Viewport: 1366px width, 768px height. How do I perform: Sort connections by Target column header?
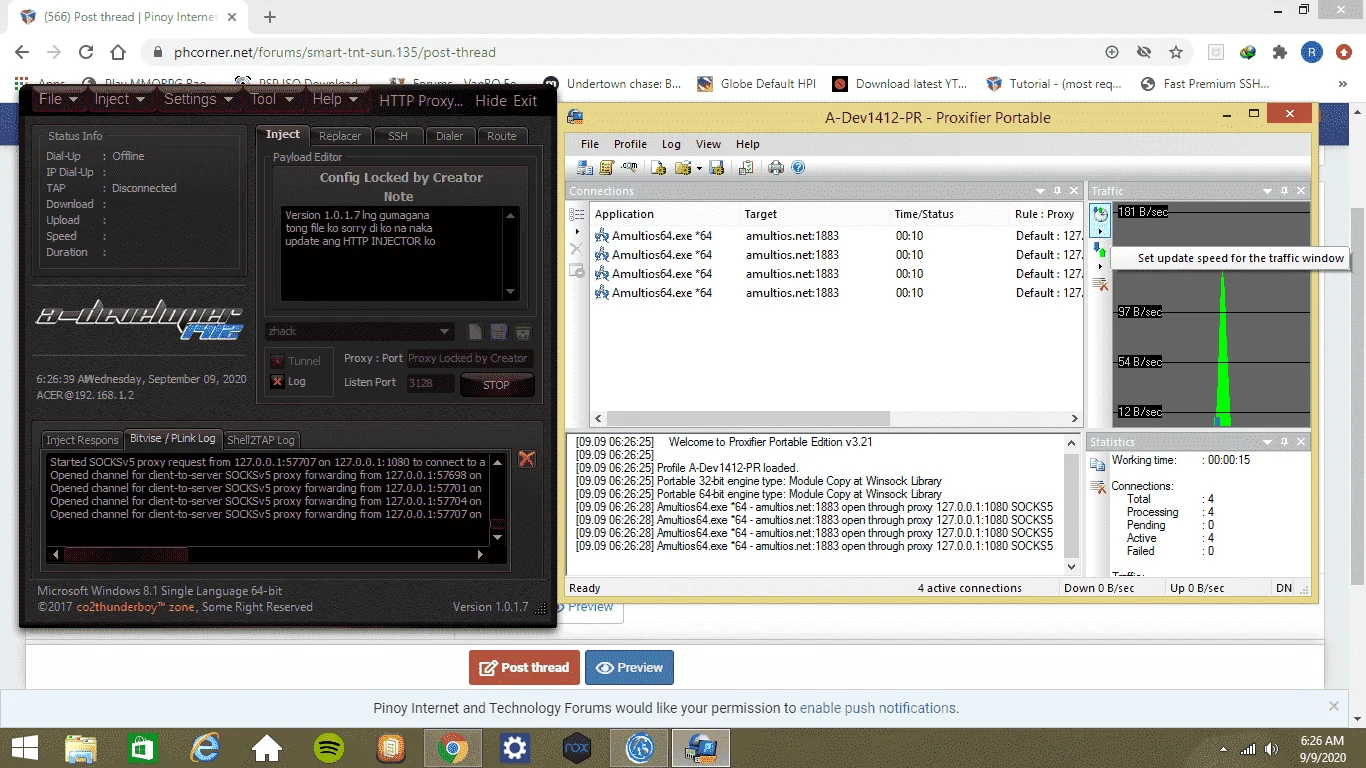[x=815, y=214]
